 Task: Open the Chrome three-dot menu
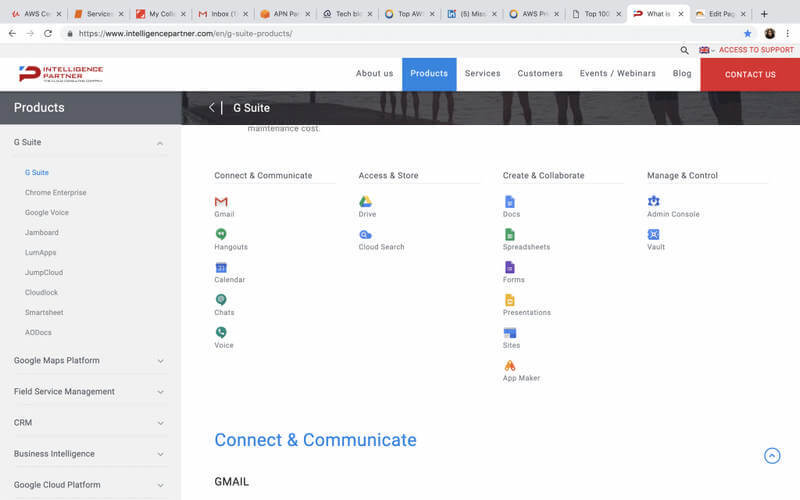[788, 33]
